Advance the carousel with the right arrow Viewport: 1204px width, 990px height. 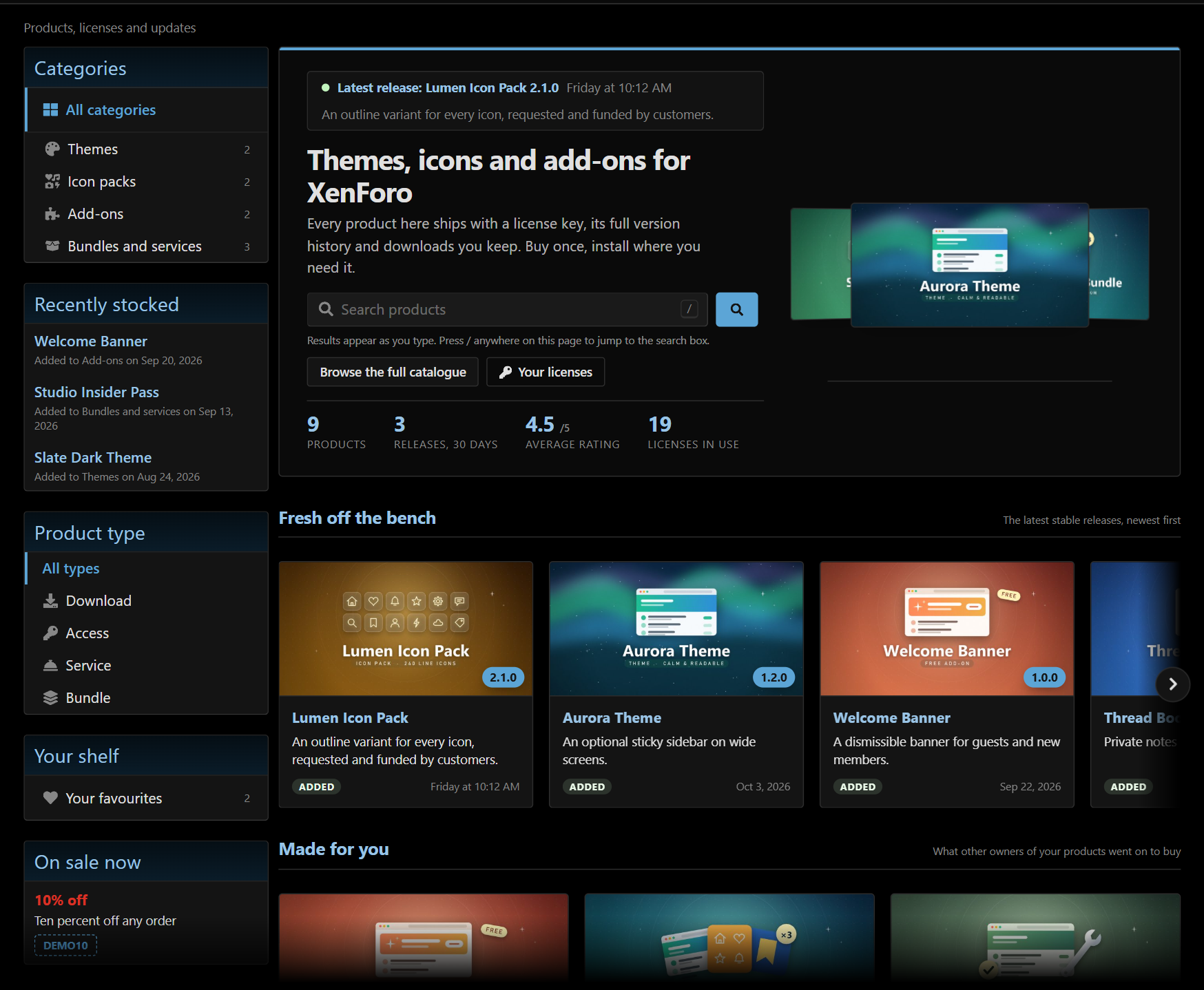click(1173, 684)
